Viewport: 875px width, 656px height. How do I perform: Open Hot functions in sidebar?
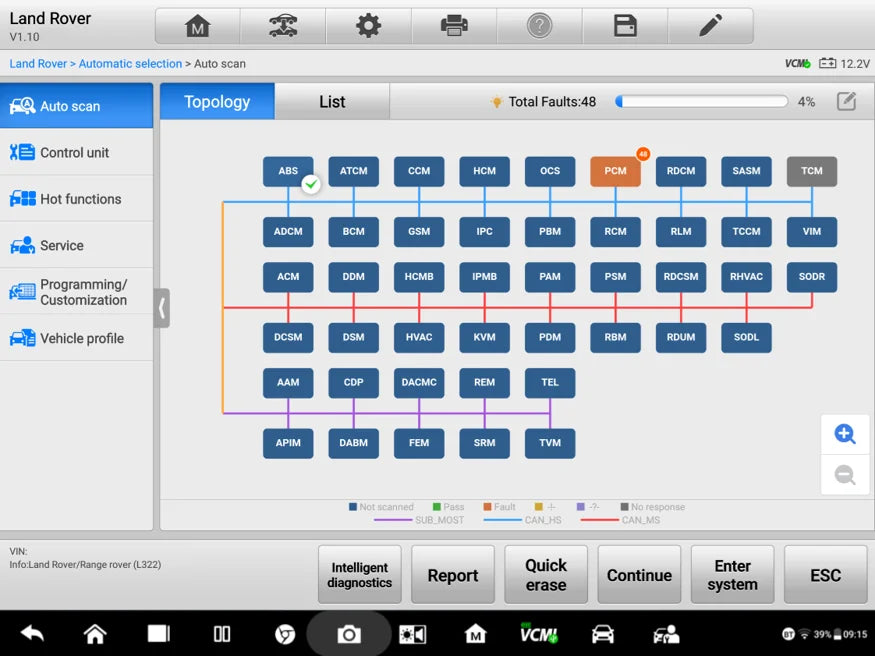pyautogui.click(x=78, y=199)
